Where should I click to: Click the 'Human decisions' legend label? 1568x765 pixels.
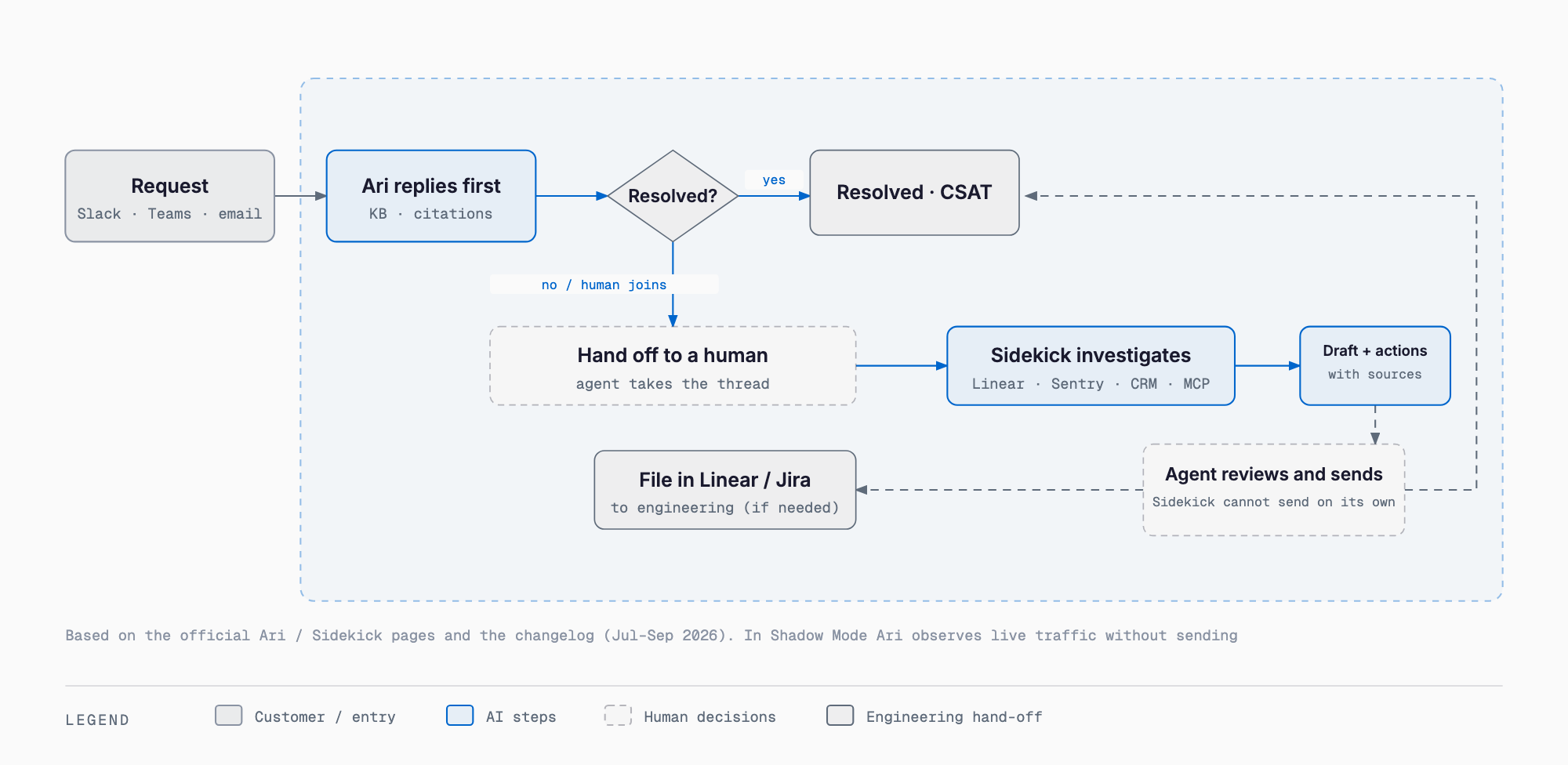click(x=710, y=717)
